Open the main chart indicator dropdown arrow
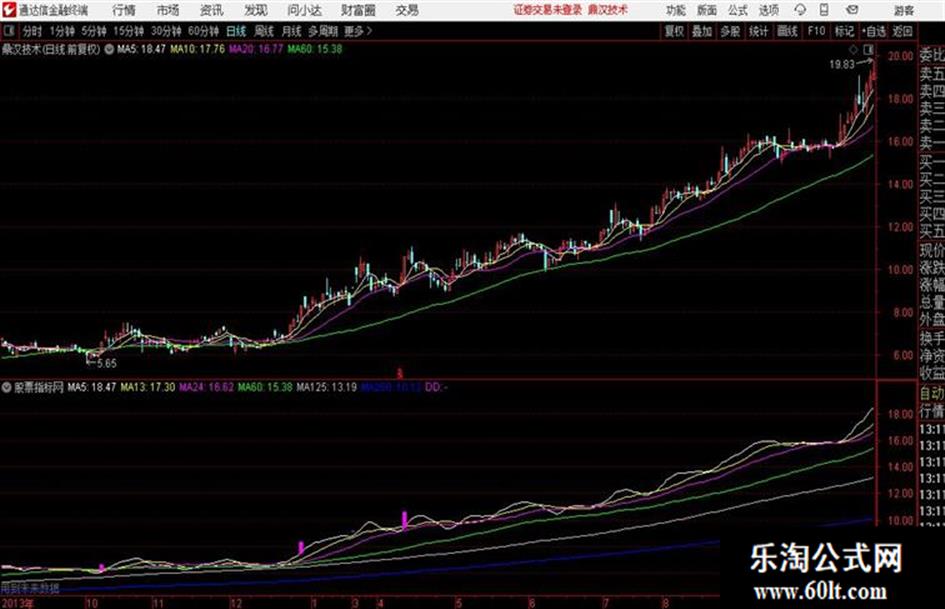The height and width of the screenshot is (609, 945). pyautogui.click(x=109, y=49)
